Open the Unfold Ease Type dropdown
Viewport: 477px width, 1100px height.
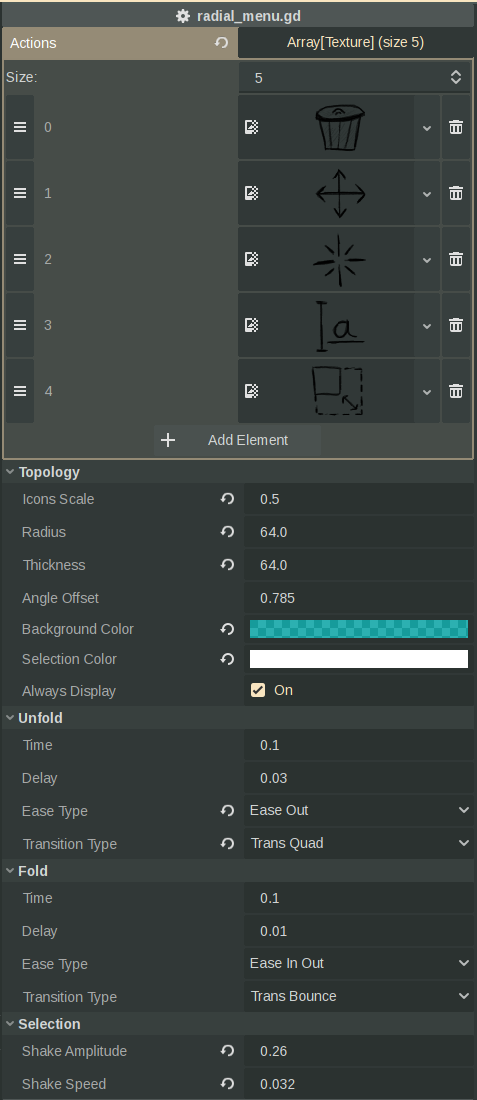359,810
